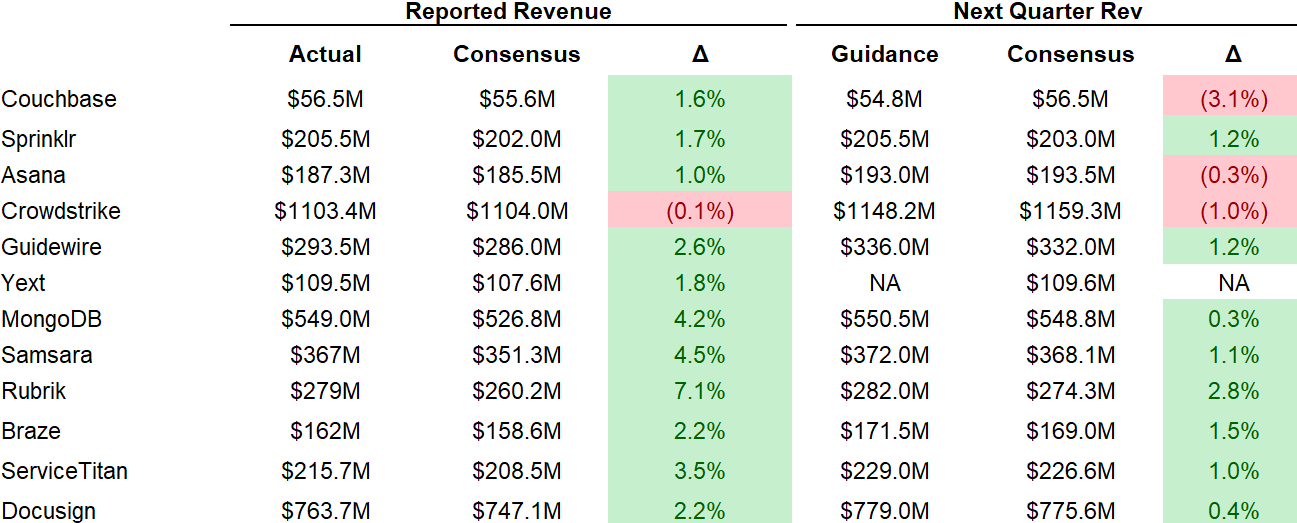The height and width of the screenshot is (523, 1297).
Task: Select the Docusign row label
Action: click(x=49, y=511)
